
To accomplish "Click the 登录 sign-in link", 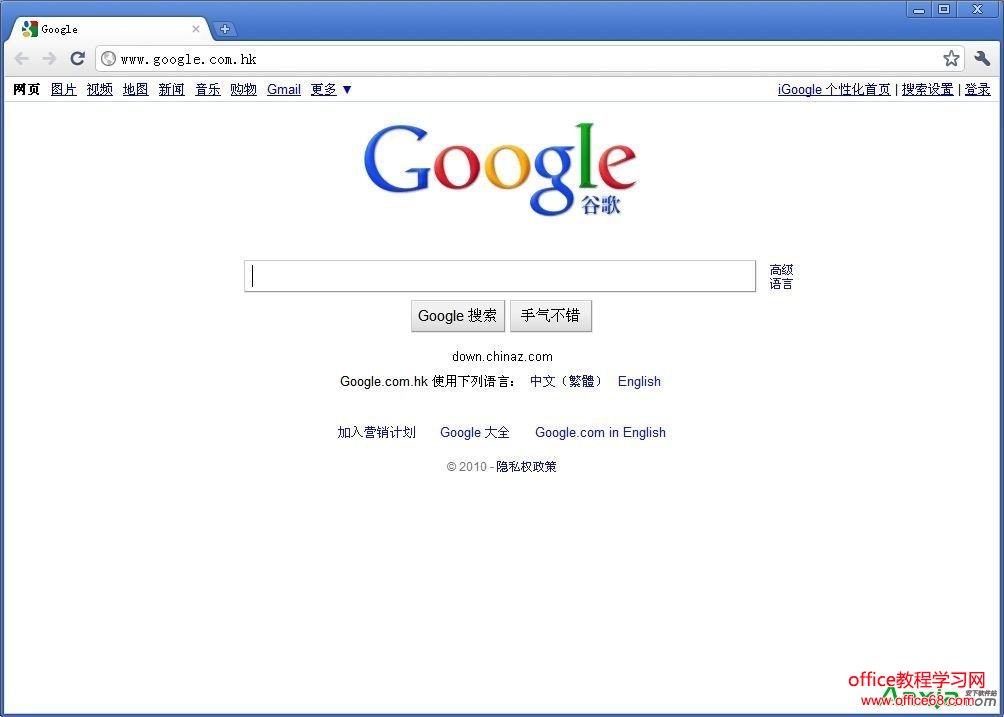I will pos(977,90).
